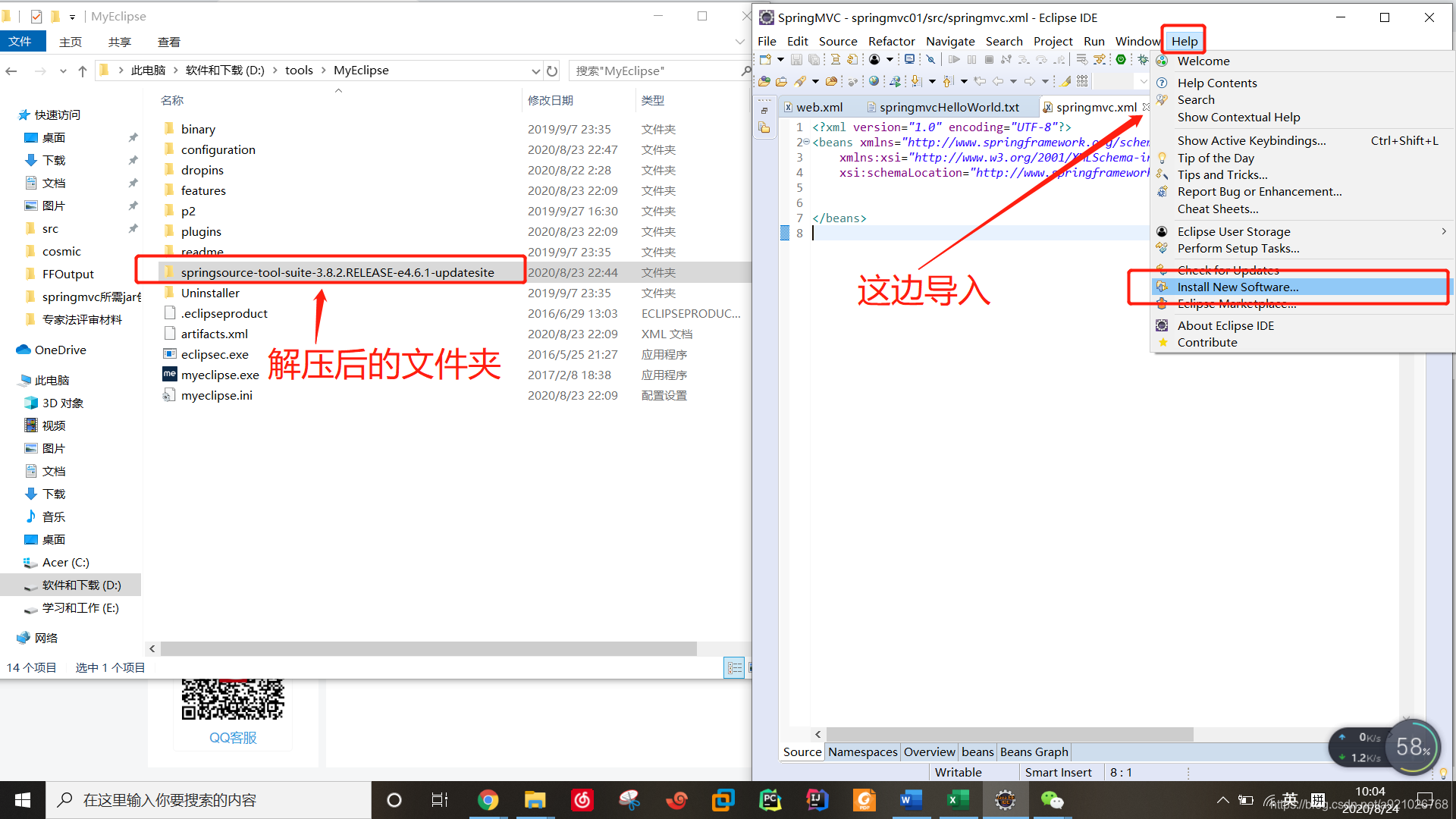Screen dimensions: 1456x819
Task: Open the springsource-tool-suite updatesite folder
Action: pos(337,272)
